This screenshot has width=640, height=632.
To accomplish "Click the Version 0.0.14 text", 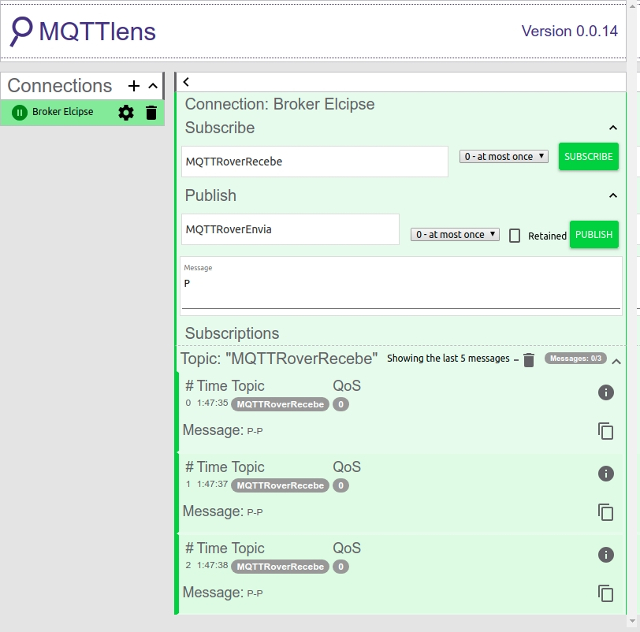I will [x=570, y=31].
